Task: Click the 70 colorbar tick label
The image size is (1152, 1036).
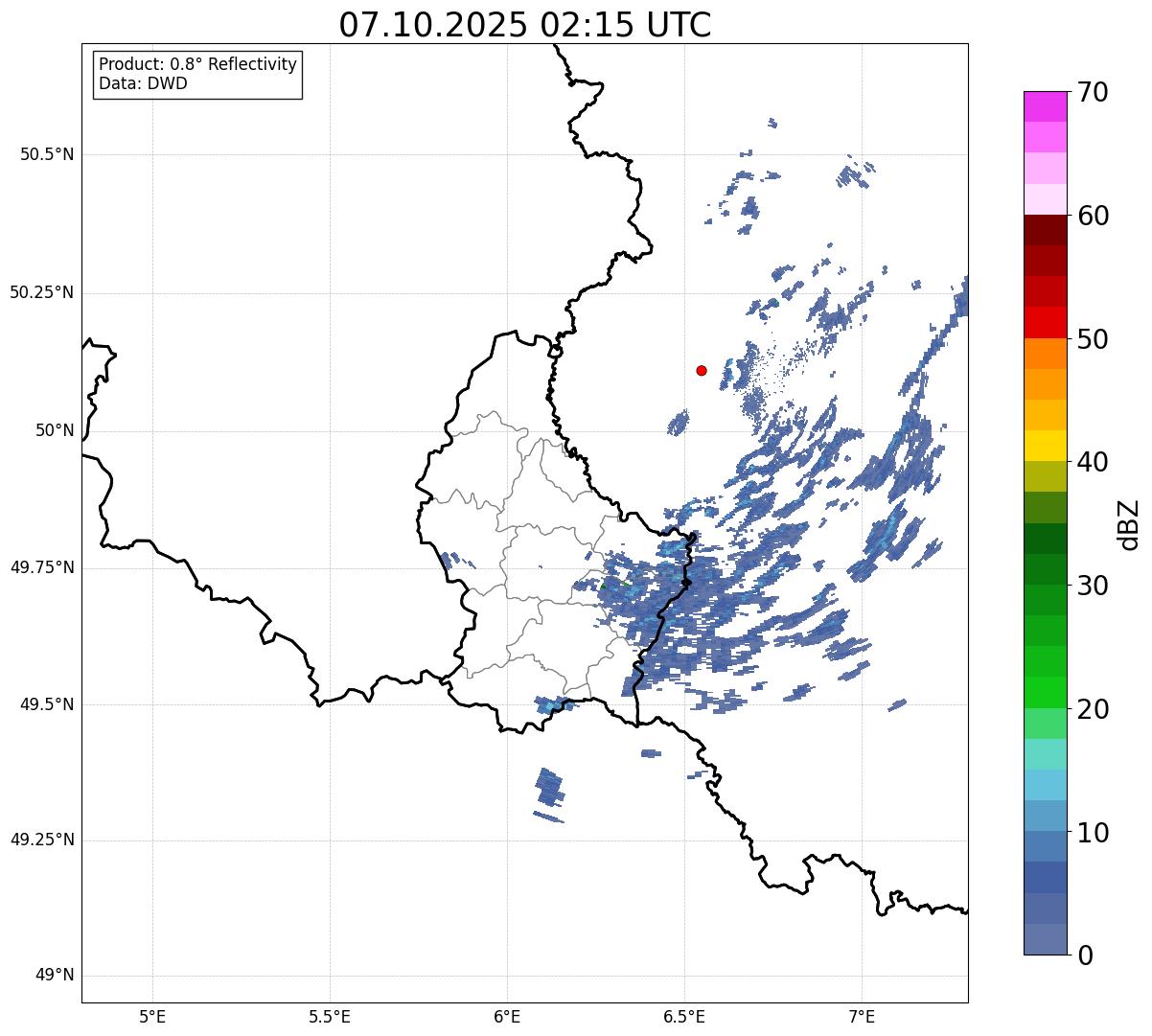Action: (x=1093, y=92)
